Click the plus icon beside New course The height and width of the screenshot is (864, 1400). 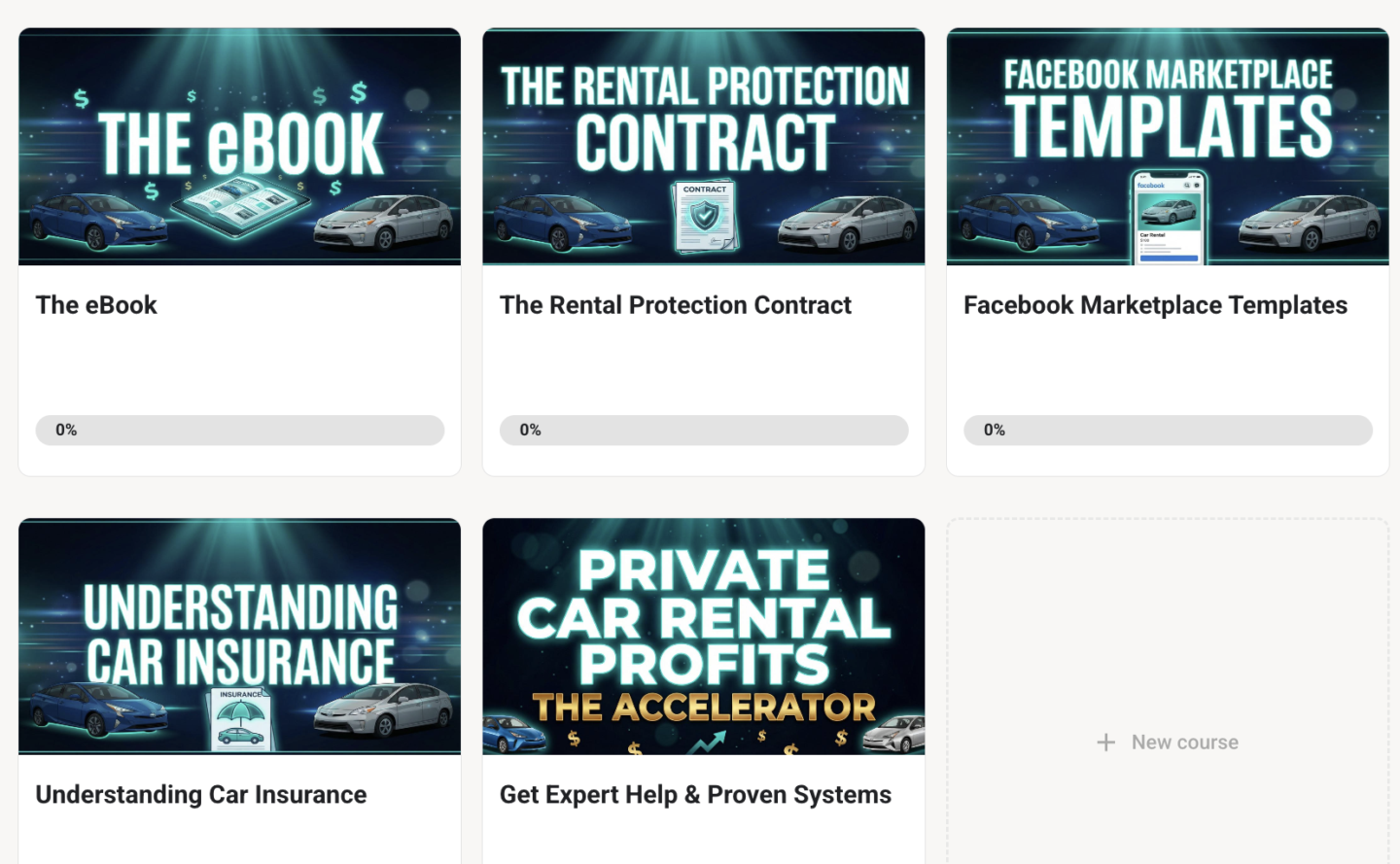(1105, 743)
